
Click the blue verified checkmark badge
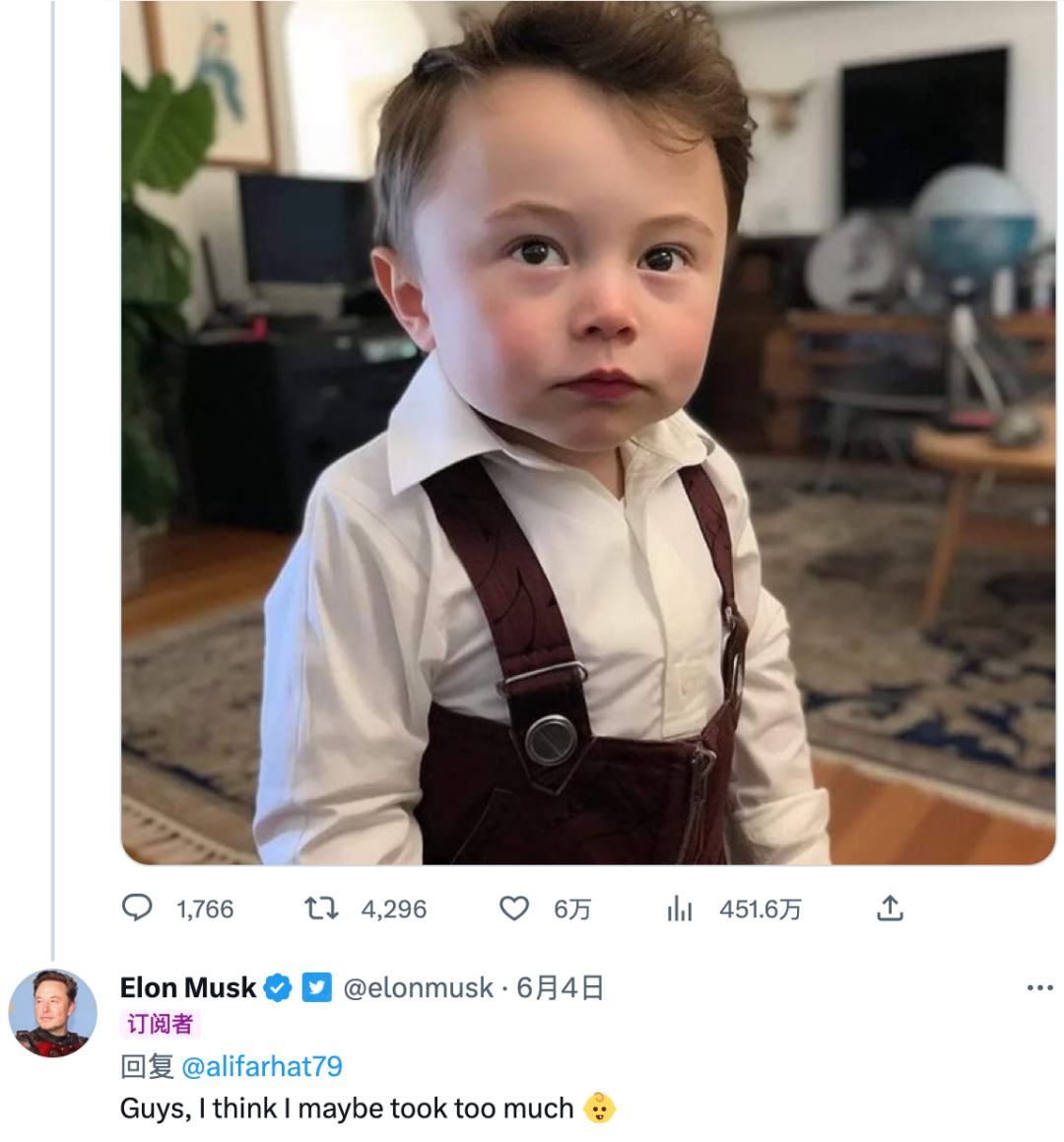[x=279, y=987]
